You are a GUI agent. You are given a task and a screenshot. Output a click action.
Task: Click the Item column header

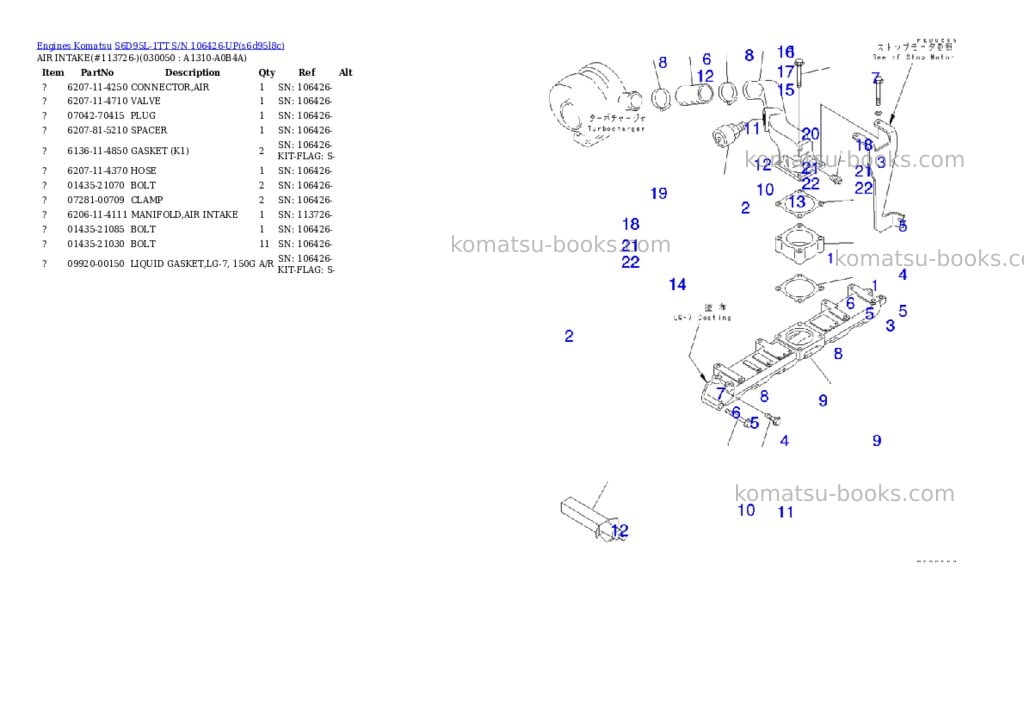(53, 72)
